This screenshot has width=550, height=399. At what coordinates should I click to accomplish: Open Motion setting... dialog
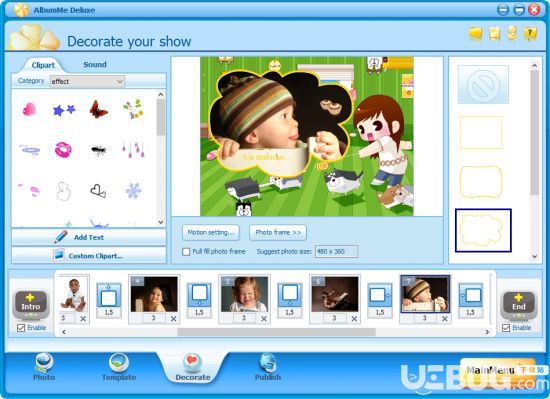(210, 232)
